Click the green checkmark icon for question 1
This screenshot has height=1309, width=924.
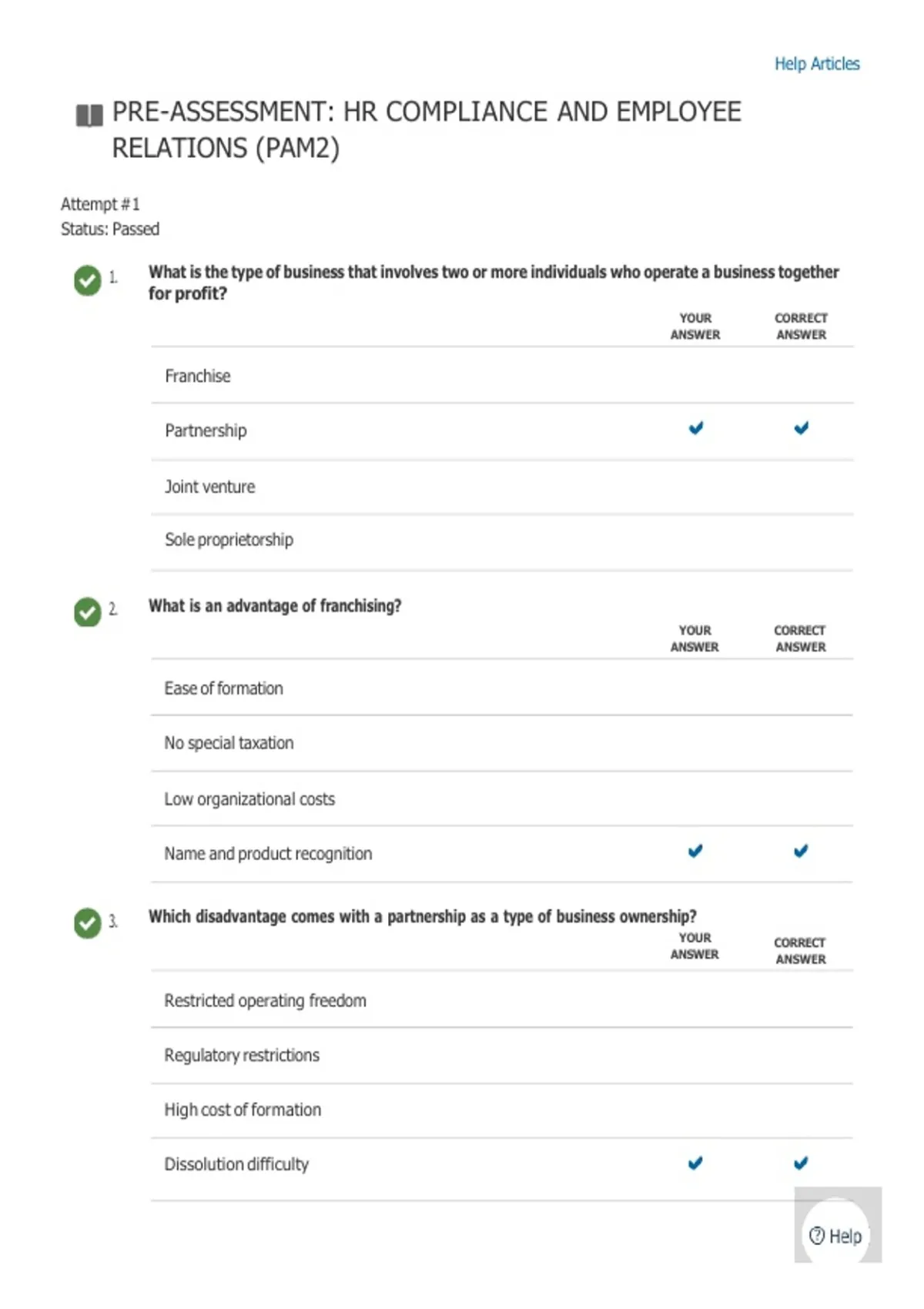88,280
